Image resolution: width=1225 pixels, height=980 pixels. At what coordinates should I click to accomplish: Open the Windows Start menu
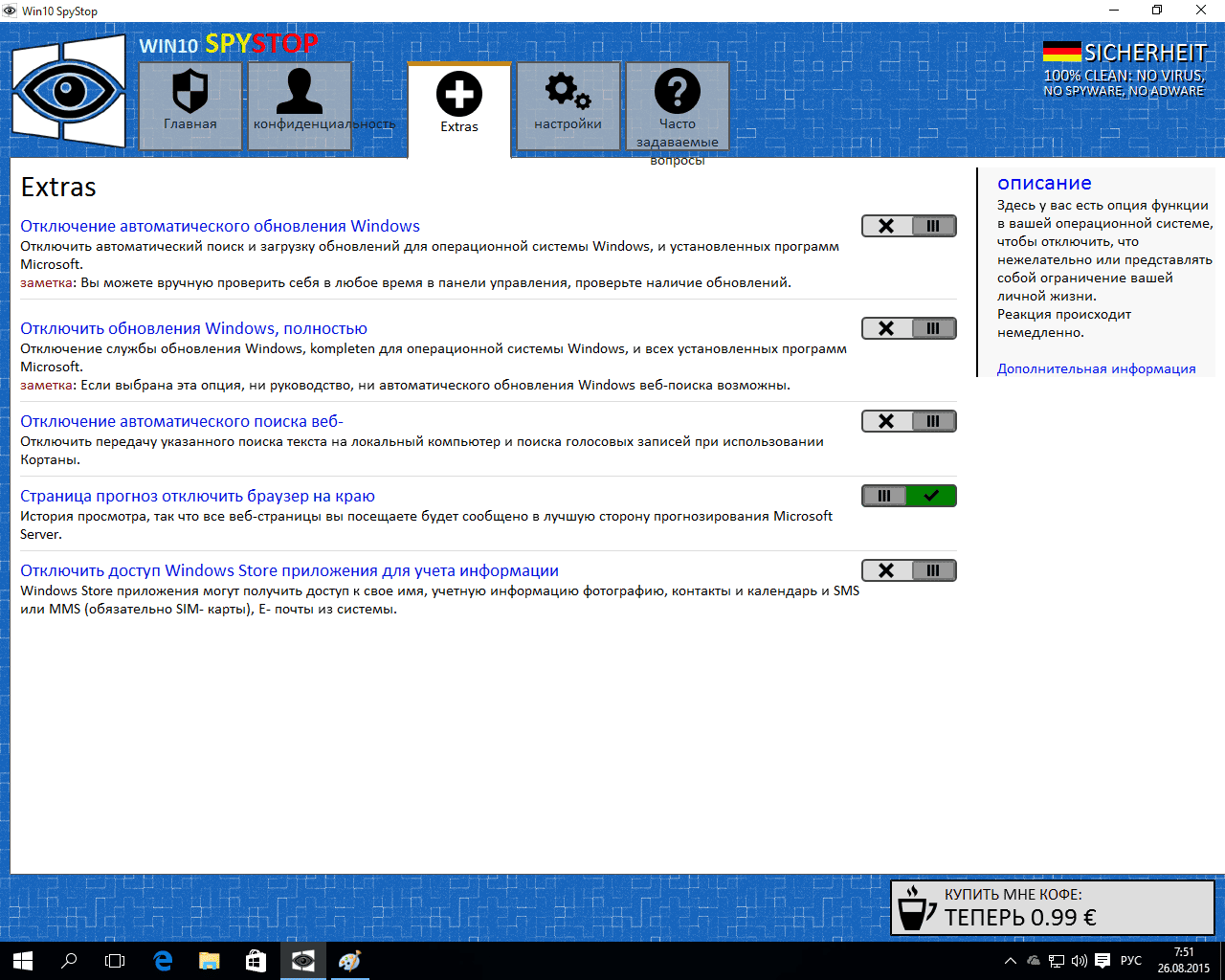(23, 961)
